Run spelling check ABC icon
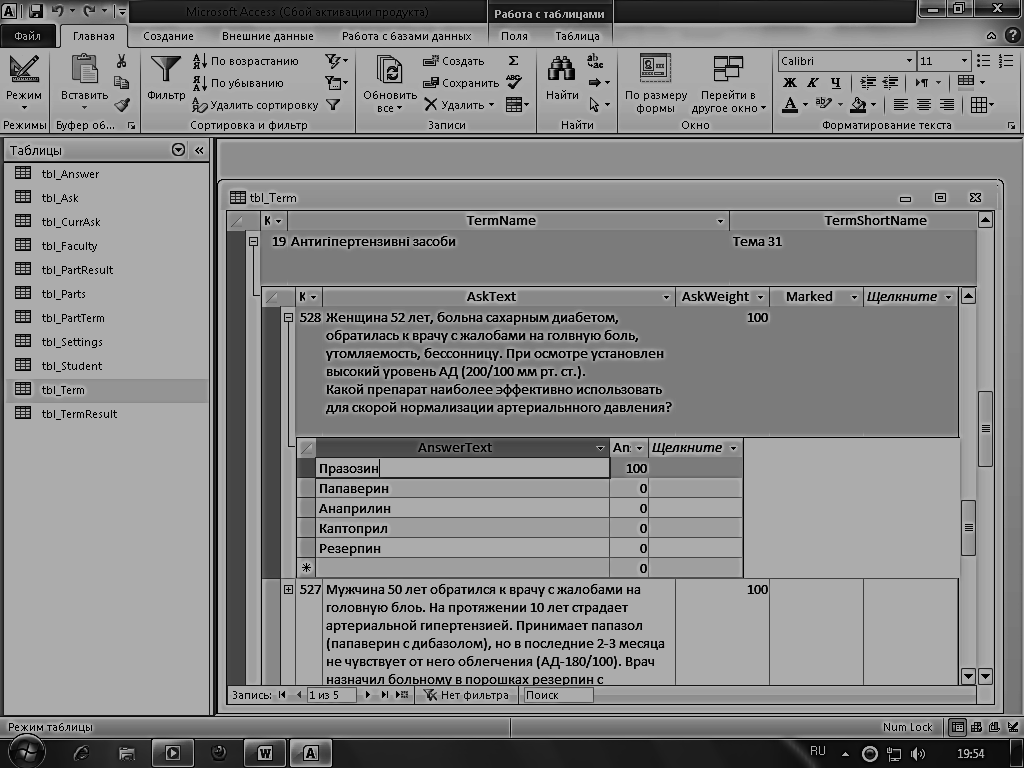The image size is (1024, 768). 514,82
